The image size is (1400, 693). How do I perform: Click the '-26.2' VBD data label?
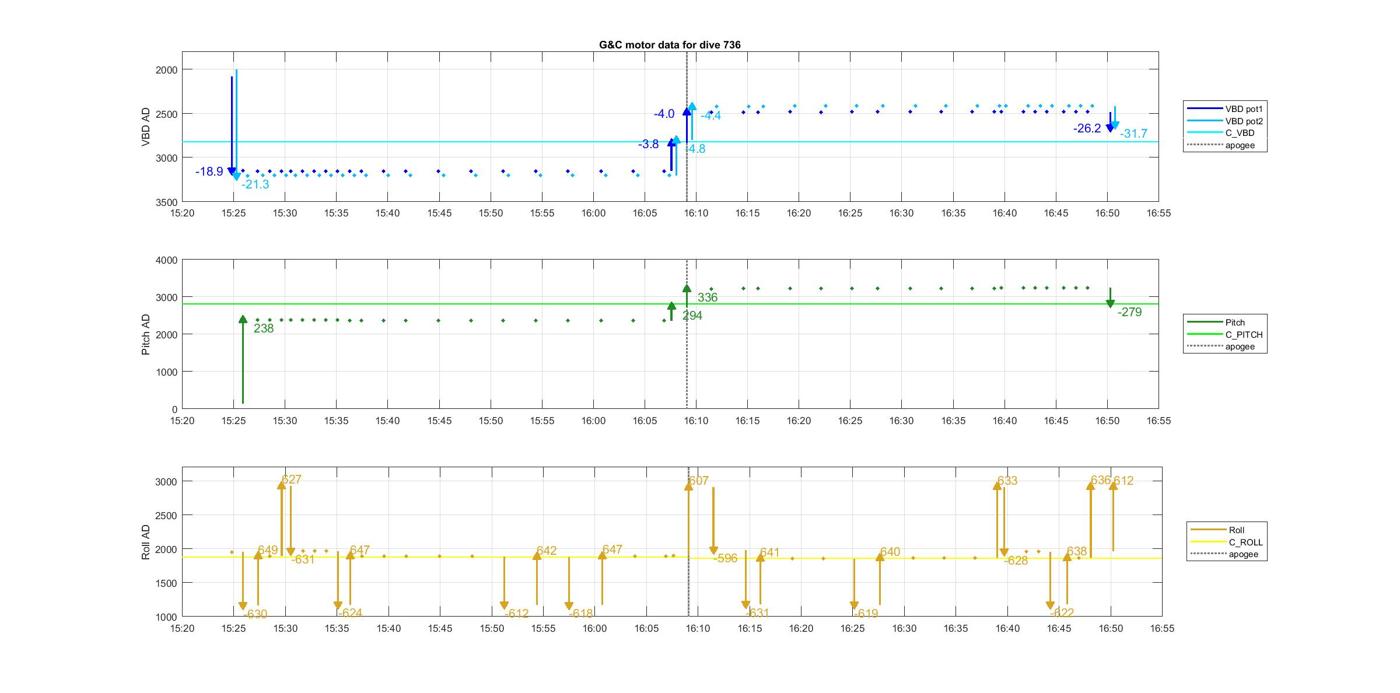click(1087, 129)
